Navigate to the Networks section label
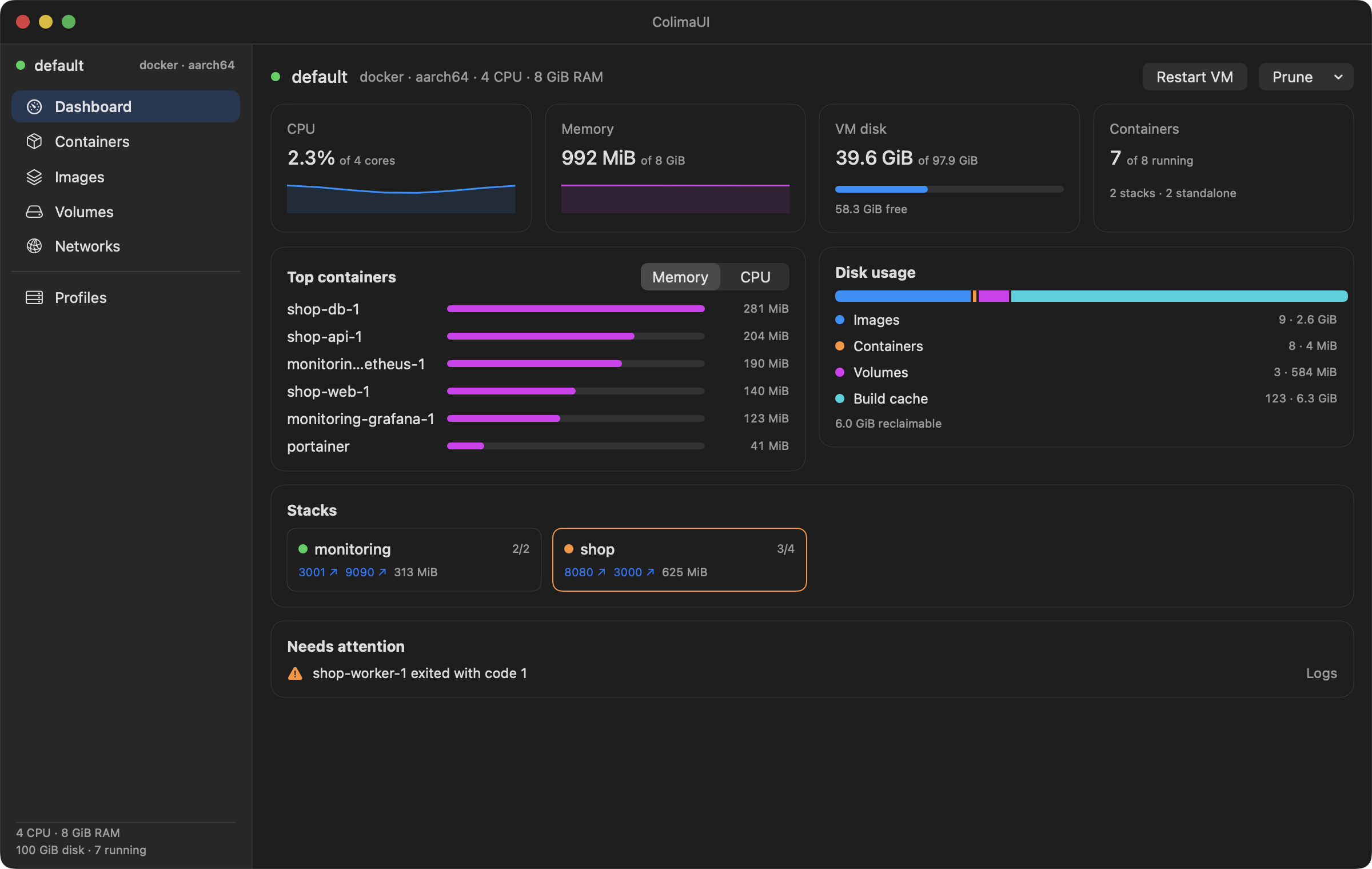This screenshot has height=869, width=1372. click(x=87, y=246)
